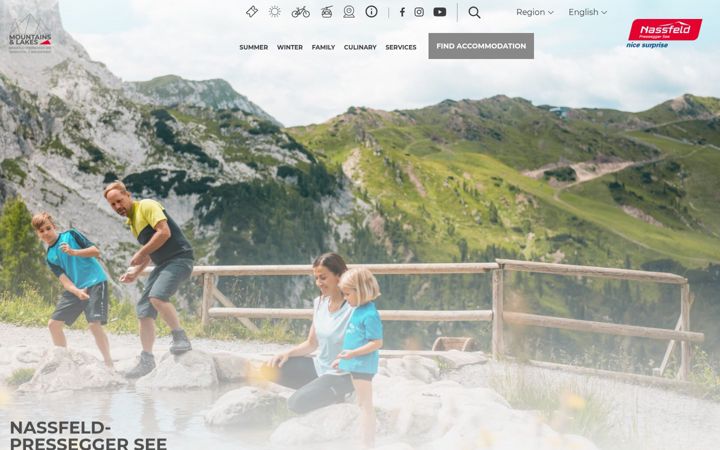Click the bike icon in the header
Image resolution: width=720 pixels, height=450 pixels.
click(300, 12)
